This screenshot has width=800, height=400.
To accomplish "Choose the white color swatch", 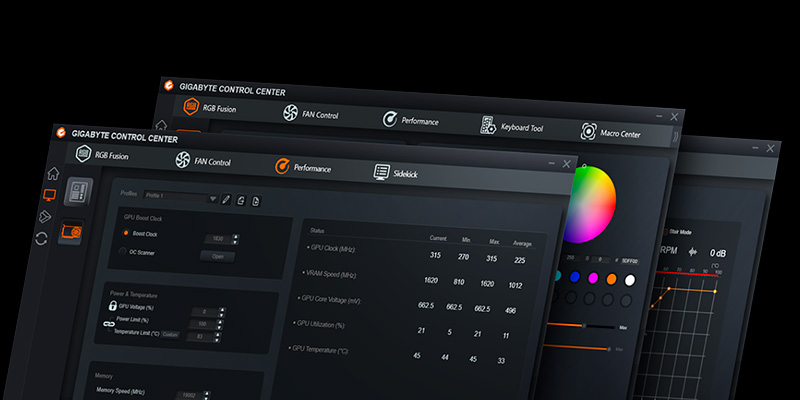I will 630,280.
